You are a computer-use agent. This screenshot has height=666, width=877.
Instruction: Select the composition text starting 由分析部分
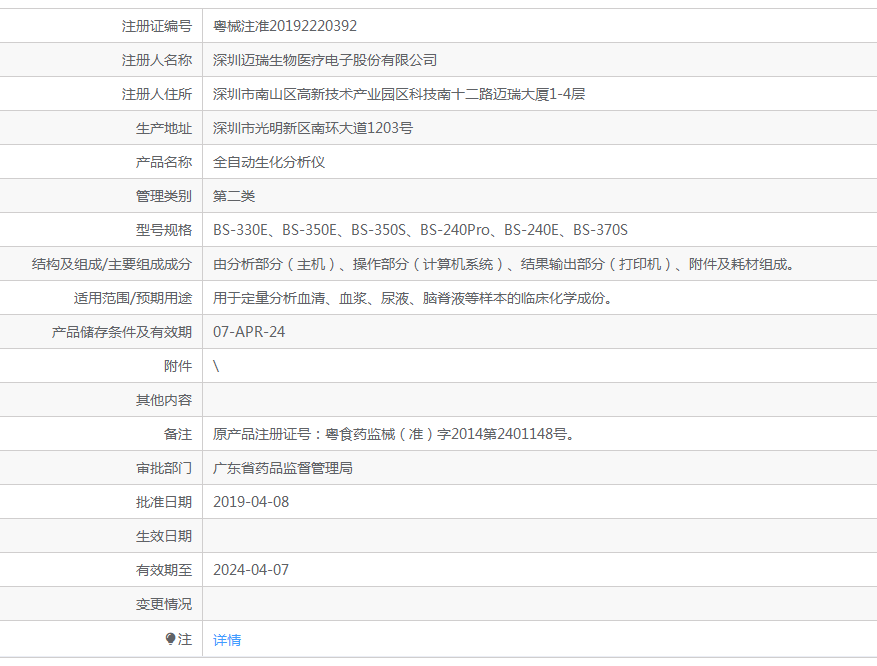pyautogui.click(x=503, y=264)
